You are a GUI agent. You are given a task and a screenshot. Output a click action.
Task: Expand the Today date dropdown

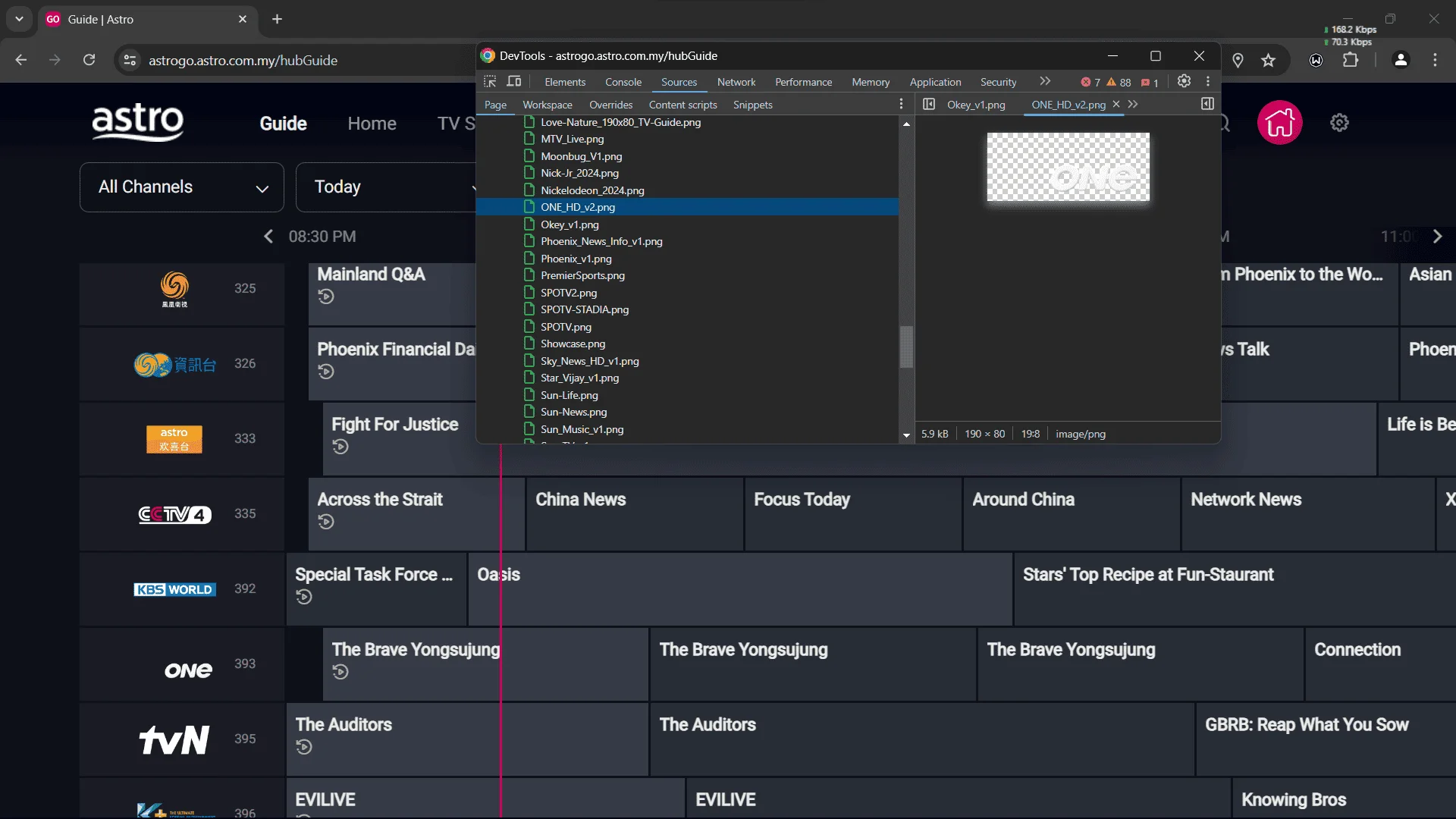(385, 187)
